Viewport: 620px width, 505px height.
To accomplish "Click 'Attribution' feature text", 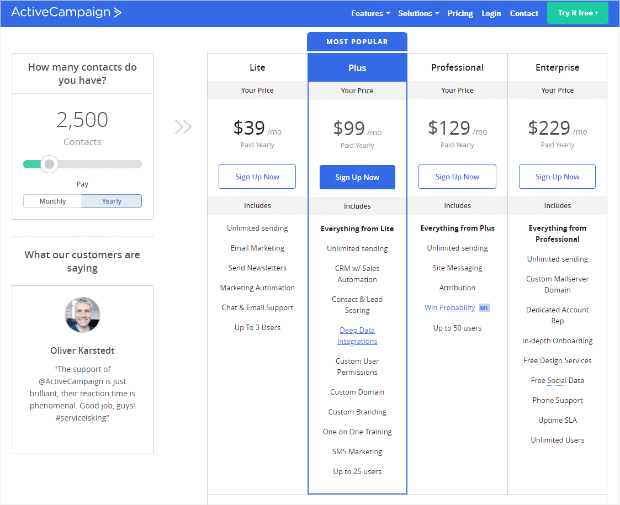I will pos(457,288).
